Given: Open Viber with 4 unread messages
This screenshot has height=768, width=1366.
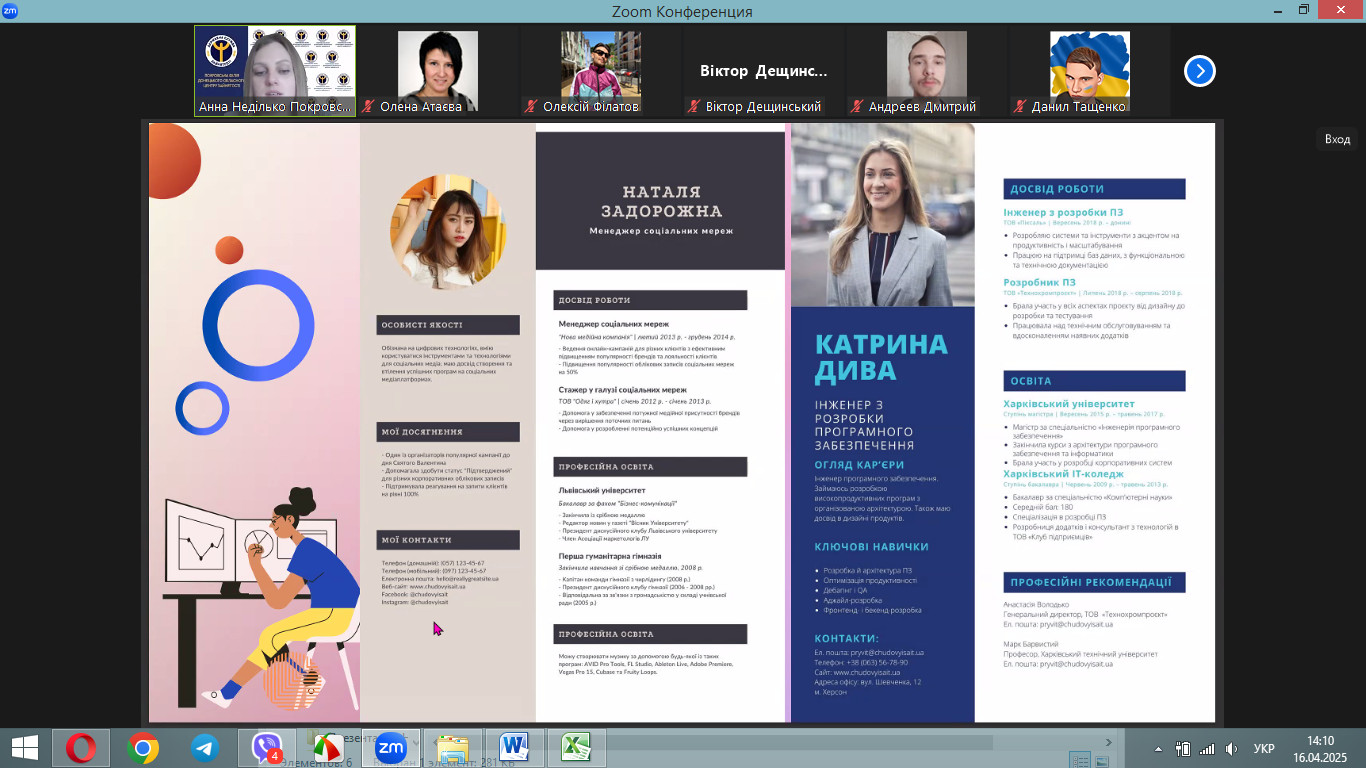Looking at the screenshot, I should 267,747.
